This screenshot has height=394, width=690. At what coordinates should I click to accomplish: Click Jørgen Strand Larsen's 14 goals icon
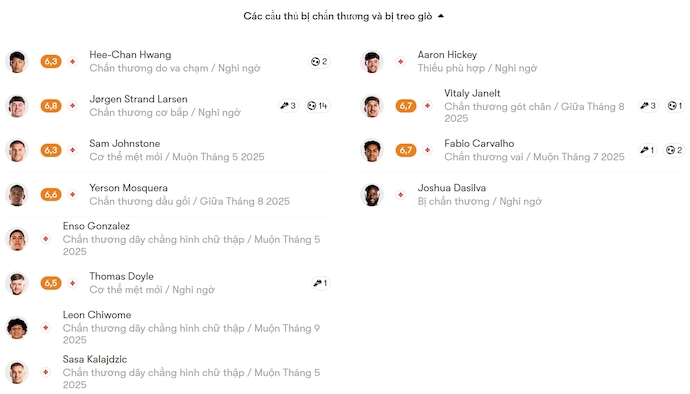point(317,106)
